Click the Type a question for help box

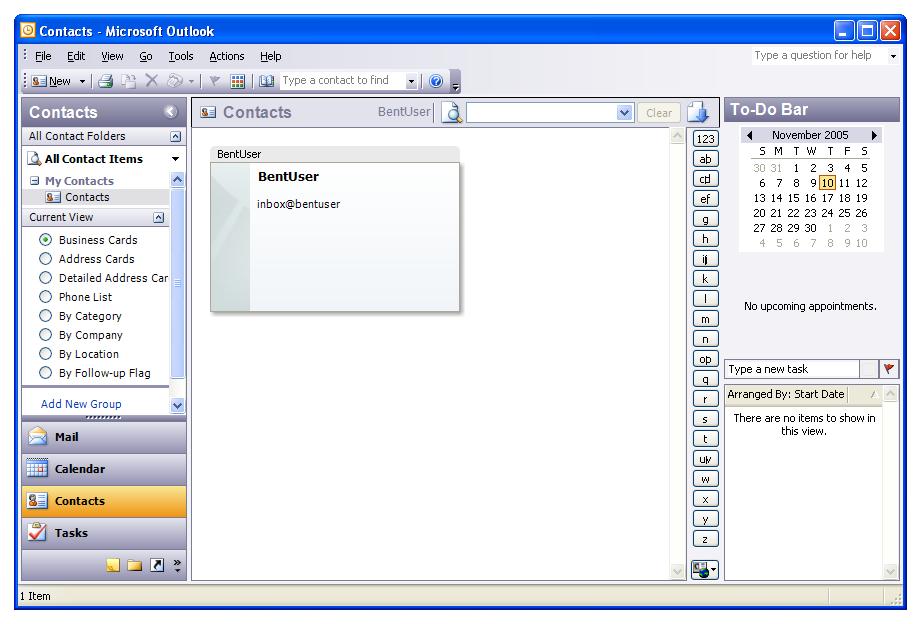(x=820, y=56)
